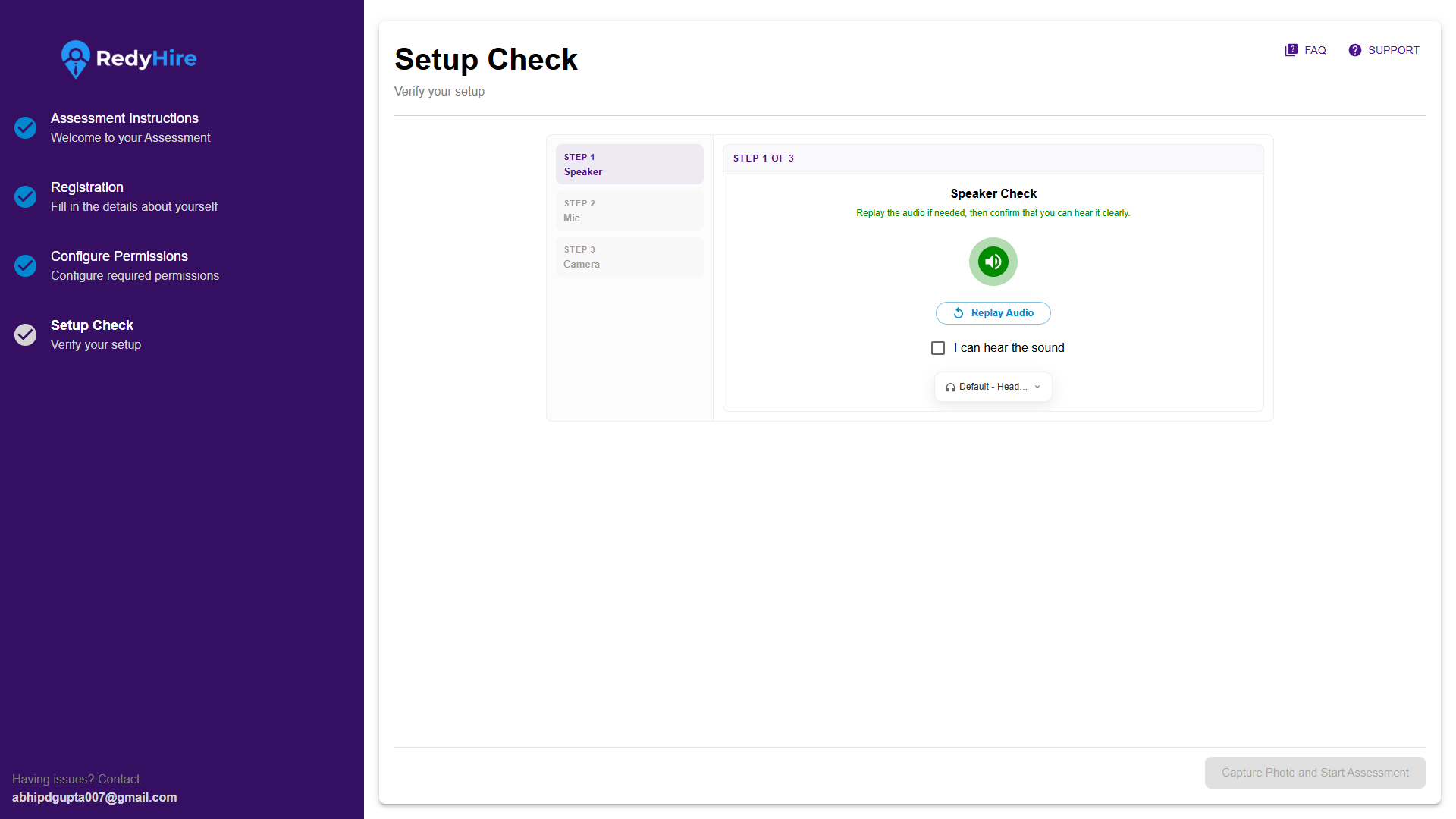Click the Assessment Instructions checkmark icon
Image resolution: width=1456 pixels, height=819 pixels.
coord(26,127)
